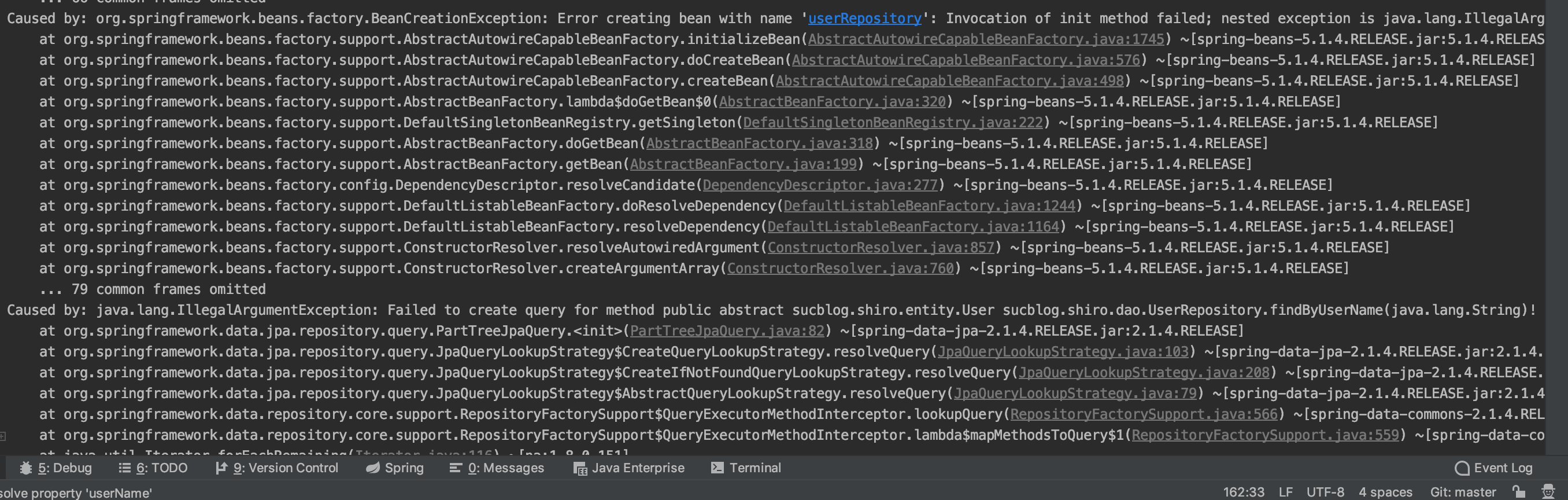Open the Java Enterprise panel
Screen dimensions: 1568x500
629,468
